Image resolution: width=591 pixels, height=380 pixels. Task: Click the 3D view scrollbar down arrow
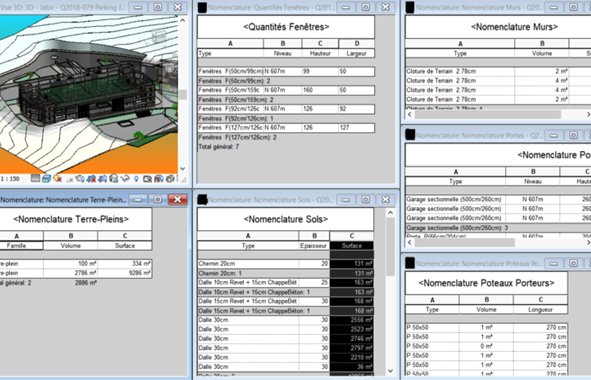pyautogui.click(x=183, y=169)
